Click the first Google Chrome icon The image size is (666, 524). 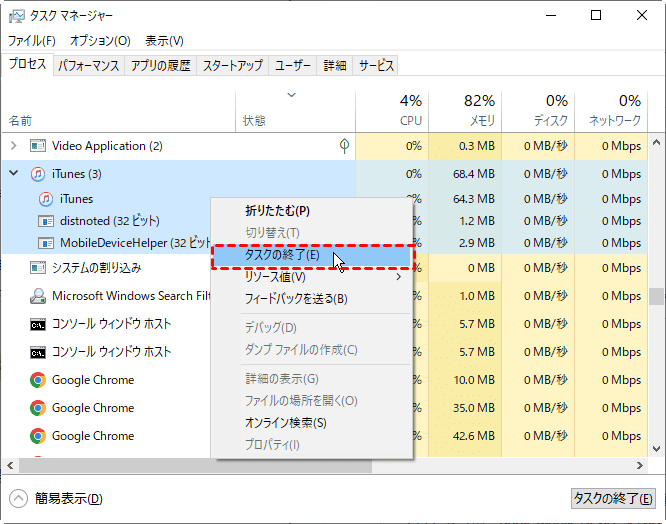(x=38, y=380)
